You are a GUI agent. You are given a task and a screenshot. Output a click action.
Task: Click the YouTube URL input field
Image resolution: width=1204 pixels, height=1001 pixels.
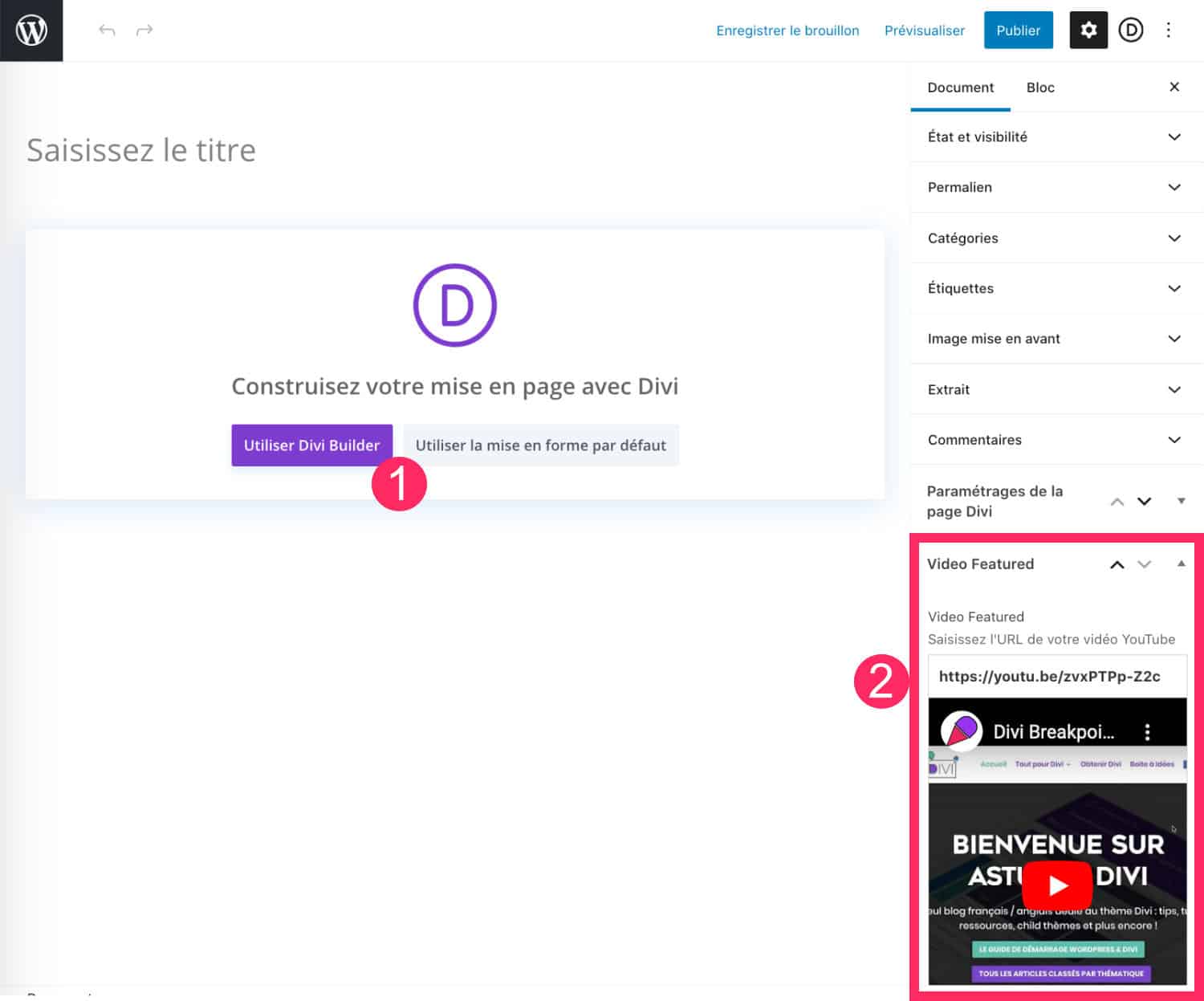[1057, 676]
